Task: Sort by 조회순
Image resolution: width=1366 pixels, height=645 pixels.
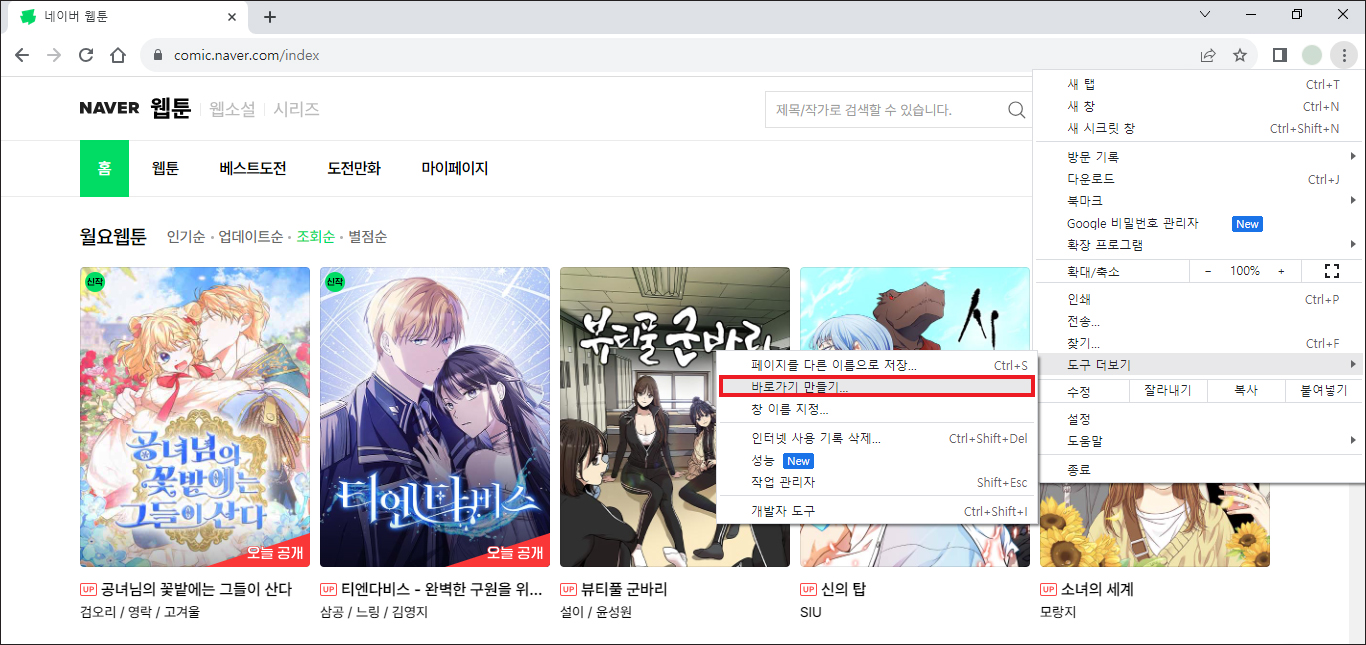Action: point(315,237)
